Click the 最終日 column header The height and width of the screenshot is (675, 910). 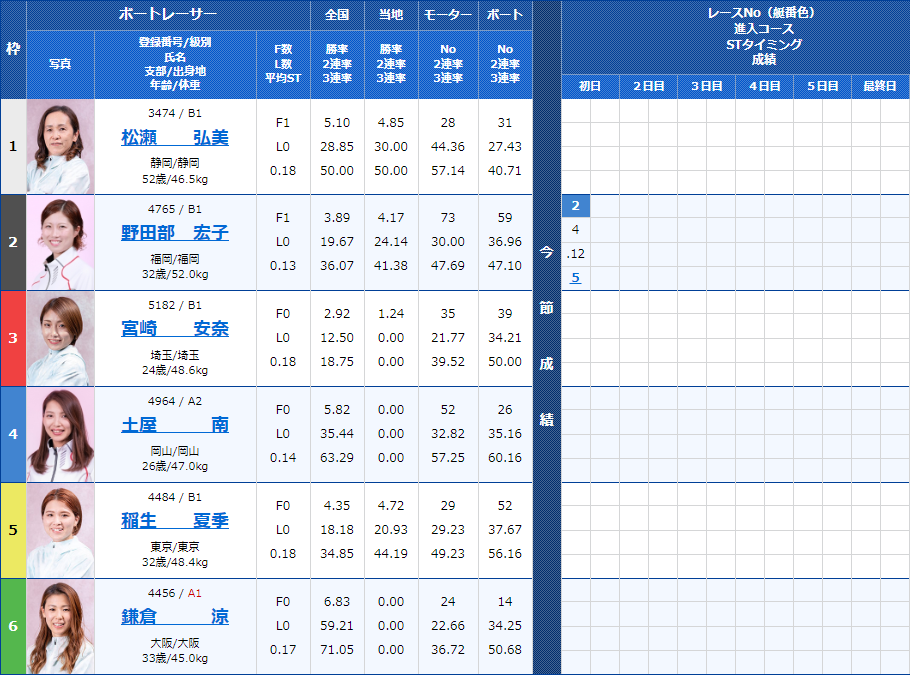[x=880, y=86]
